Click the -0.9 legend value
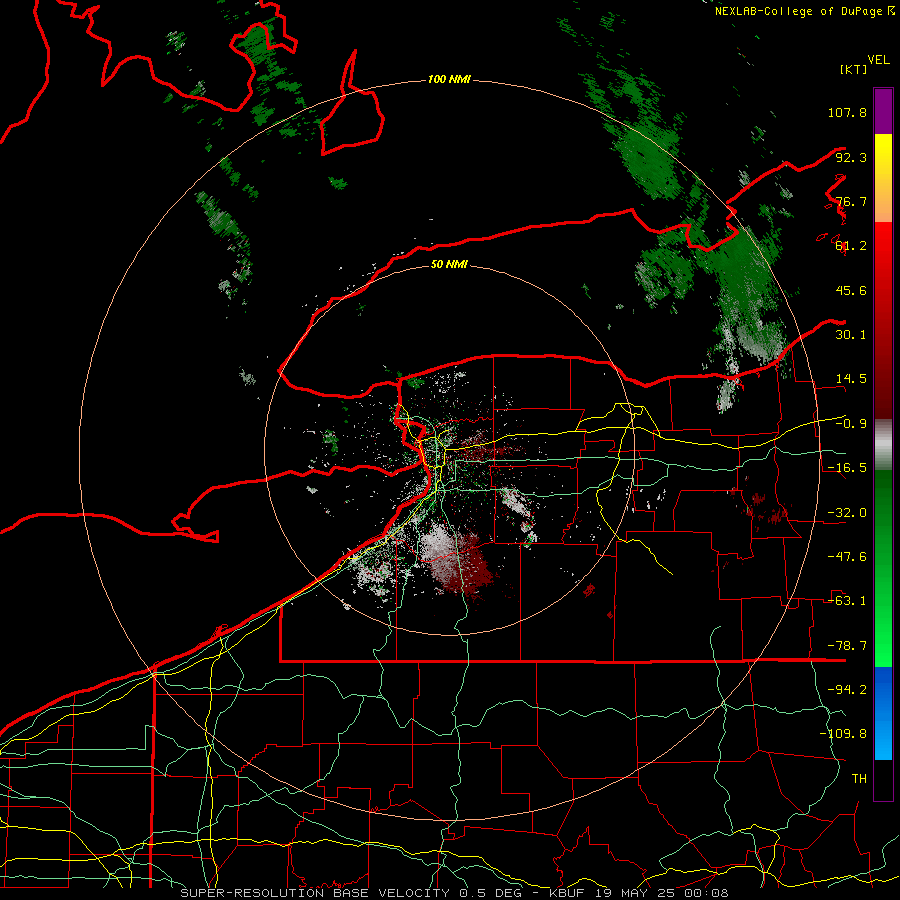Image resolution: width=900 pixels, height=900 pixels. [x=851, y=424]
